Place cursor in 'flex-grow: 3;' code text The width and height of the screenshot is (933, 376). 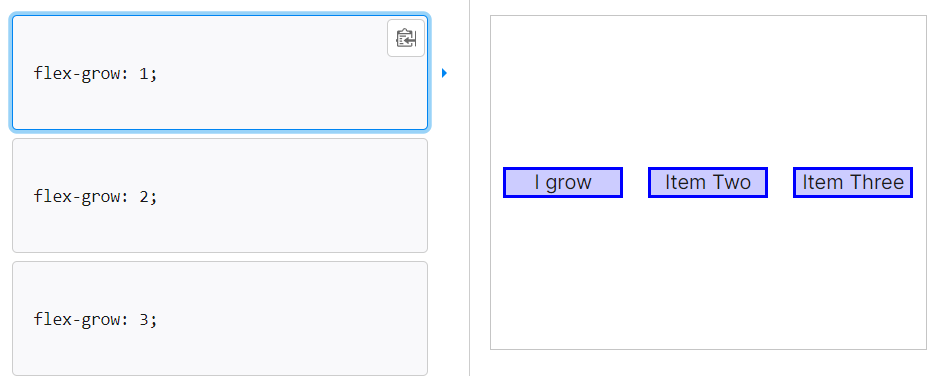click(x=95, y=319)
